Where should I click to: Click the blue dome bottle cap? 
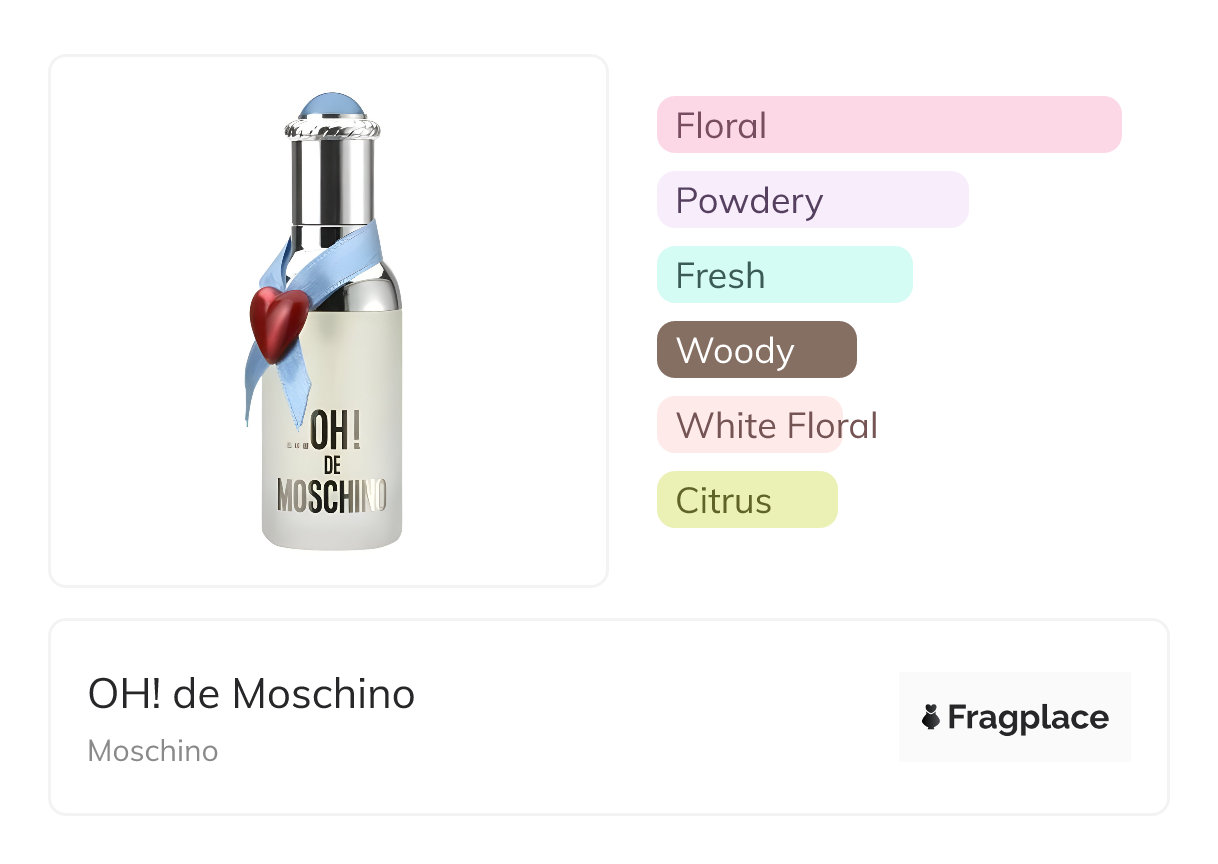tap(334, 105)
